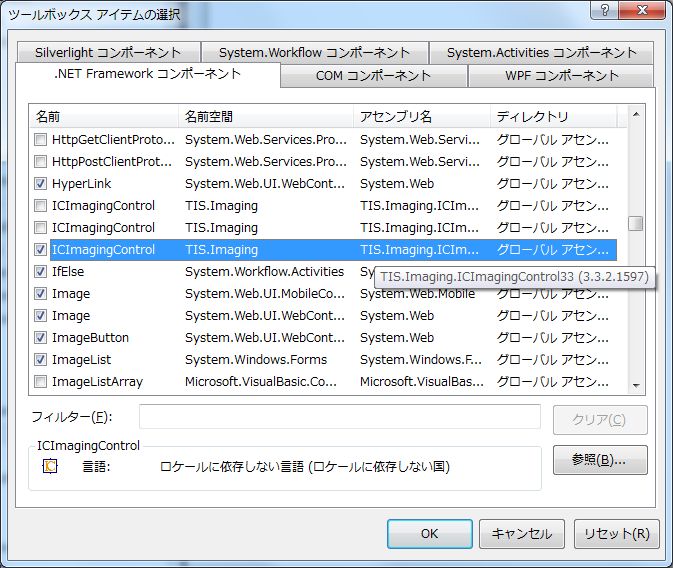Click highlighted TIS.Imaging namespace cell
Viewport: 673px width, 568px height.
point(221,249)
